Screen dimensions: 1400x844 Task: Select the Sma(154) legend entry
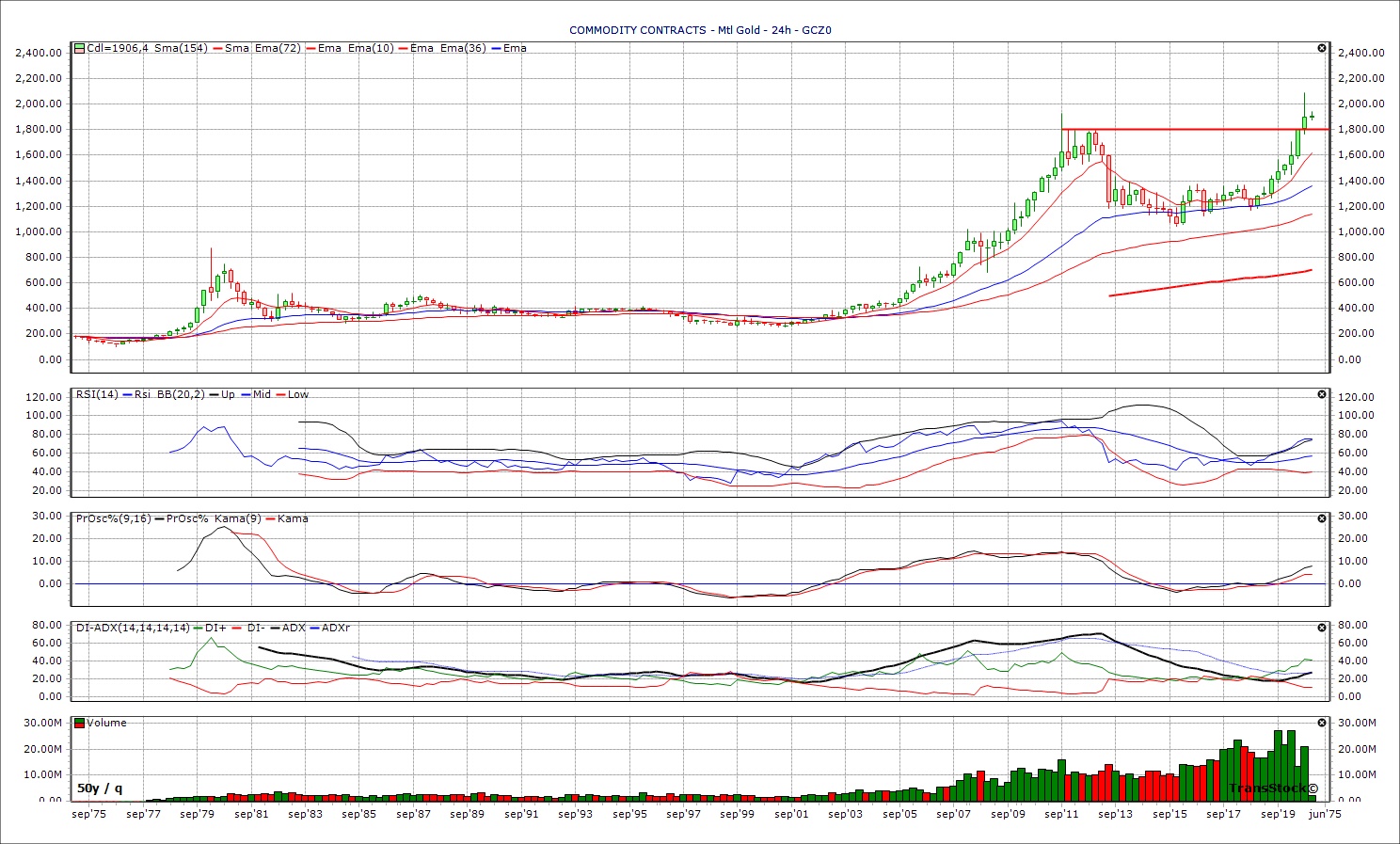(181, 48)
